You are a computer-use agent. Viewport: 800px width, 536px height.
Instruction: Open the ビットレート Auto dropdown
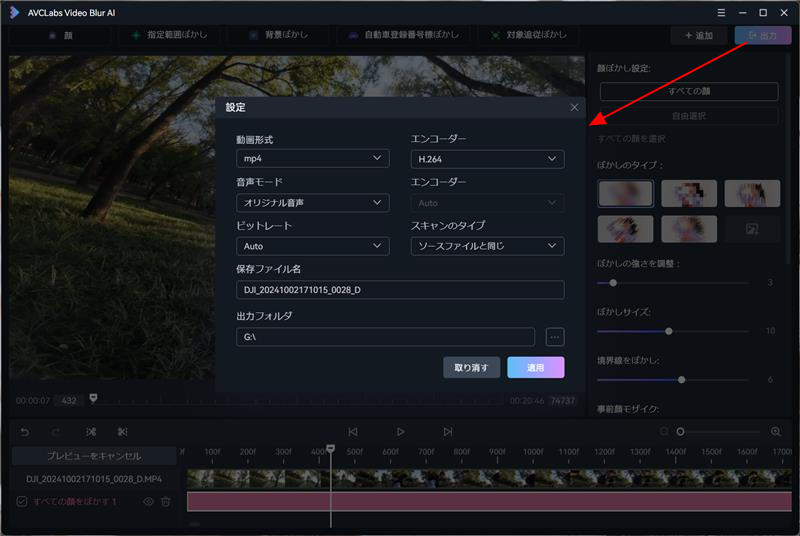pos(312,246)
